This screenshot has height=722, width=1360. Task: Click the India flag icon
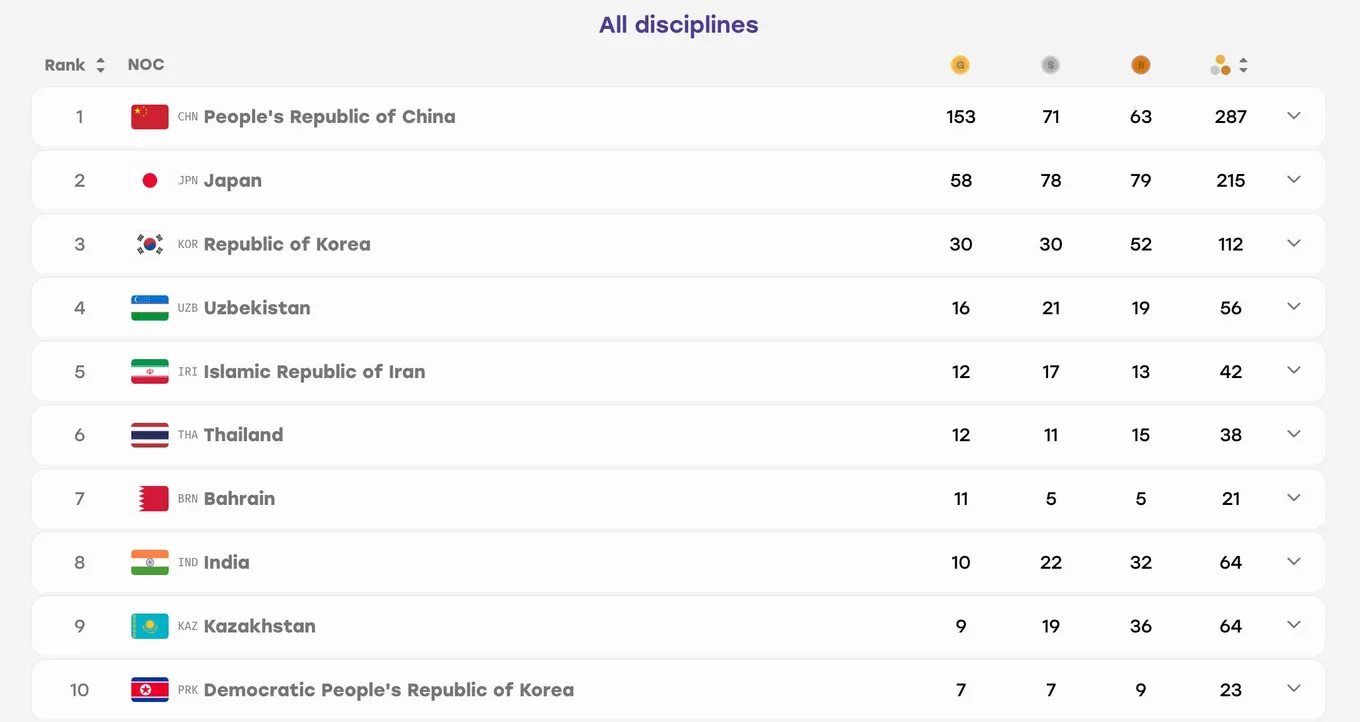150,562
